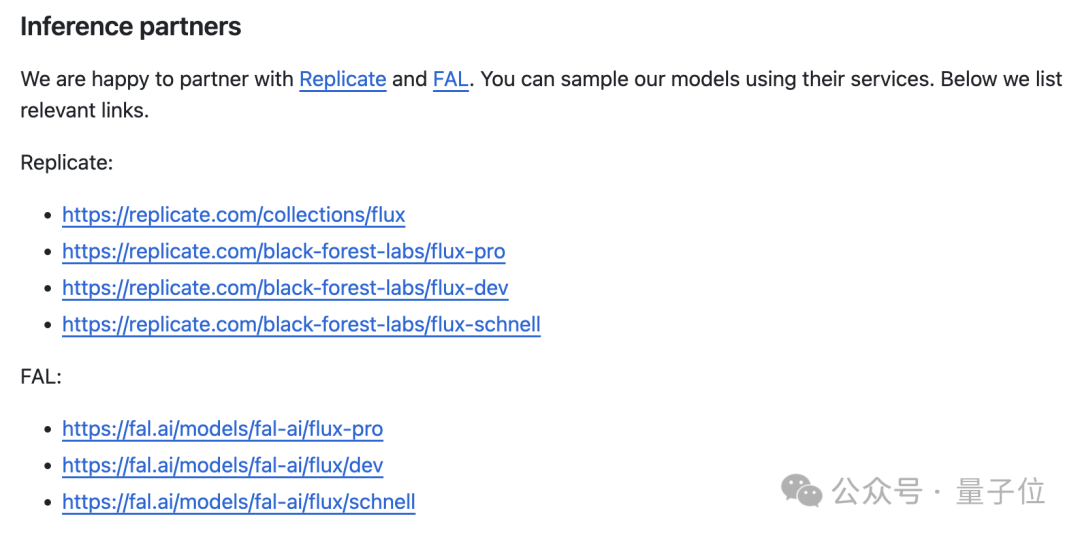1080x535 pixels.
Task: Visit the Replicate black-forest-labs/flux-pro link
Action: pos(284,251)
